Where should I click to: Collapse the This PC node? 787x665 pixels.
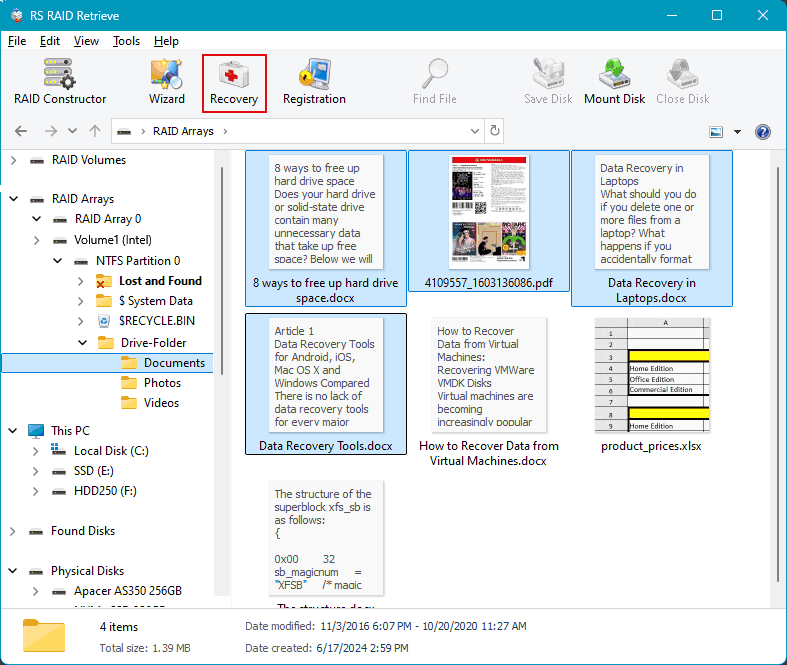(13, 431)
